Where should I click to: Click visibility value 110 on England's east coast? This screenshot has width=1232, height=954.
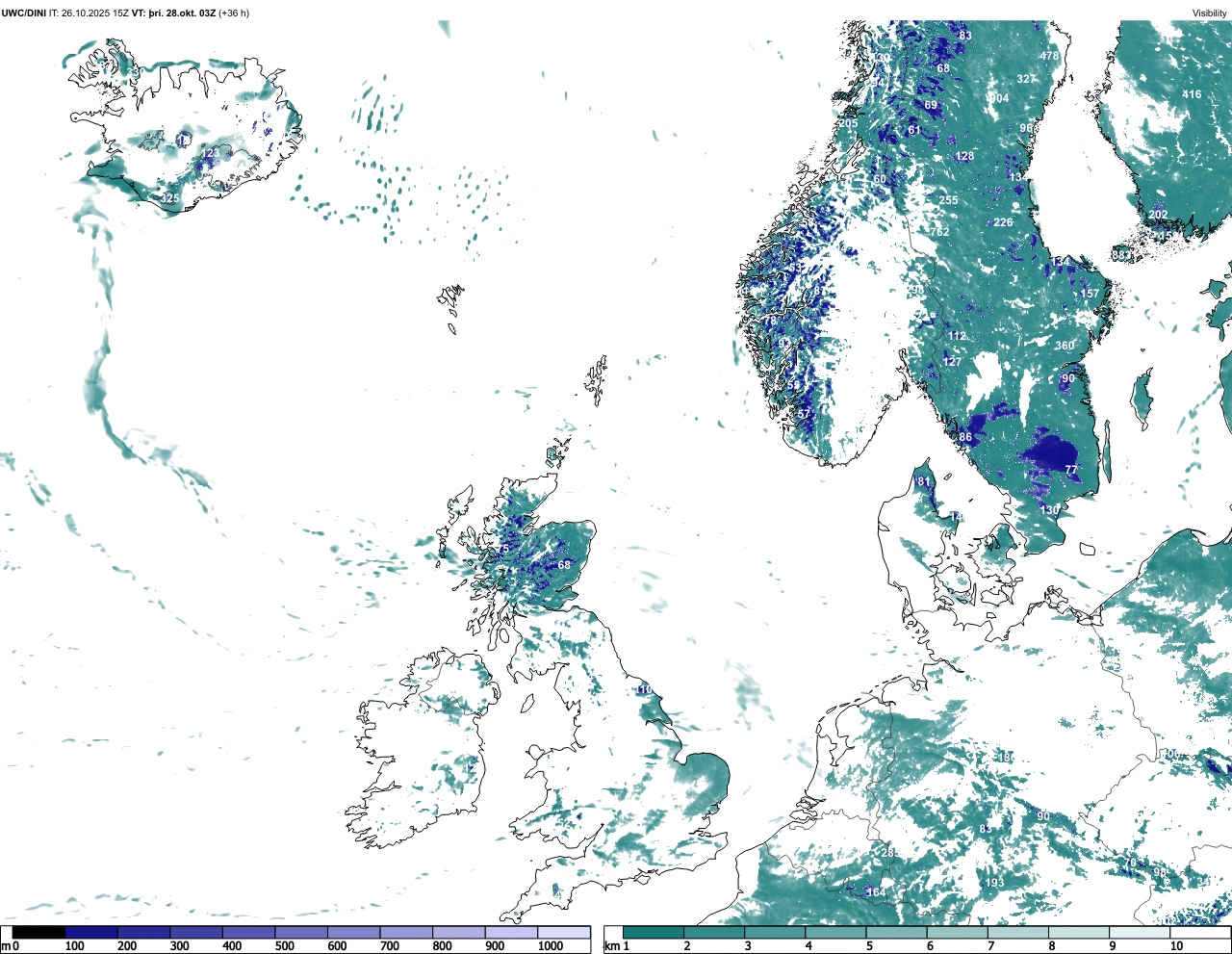[x=643, y=689]
